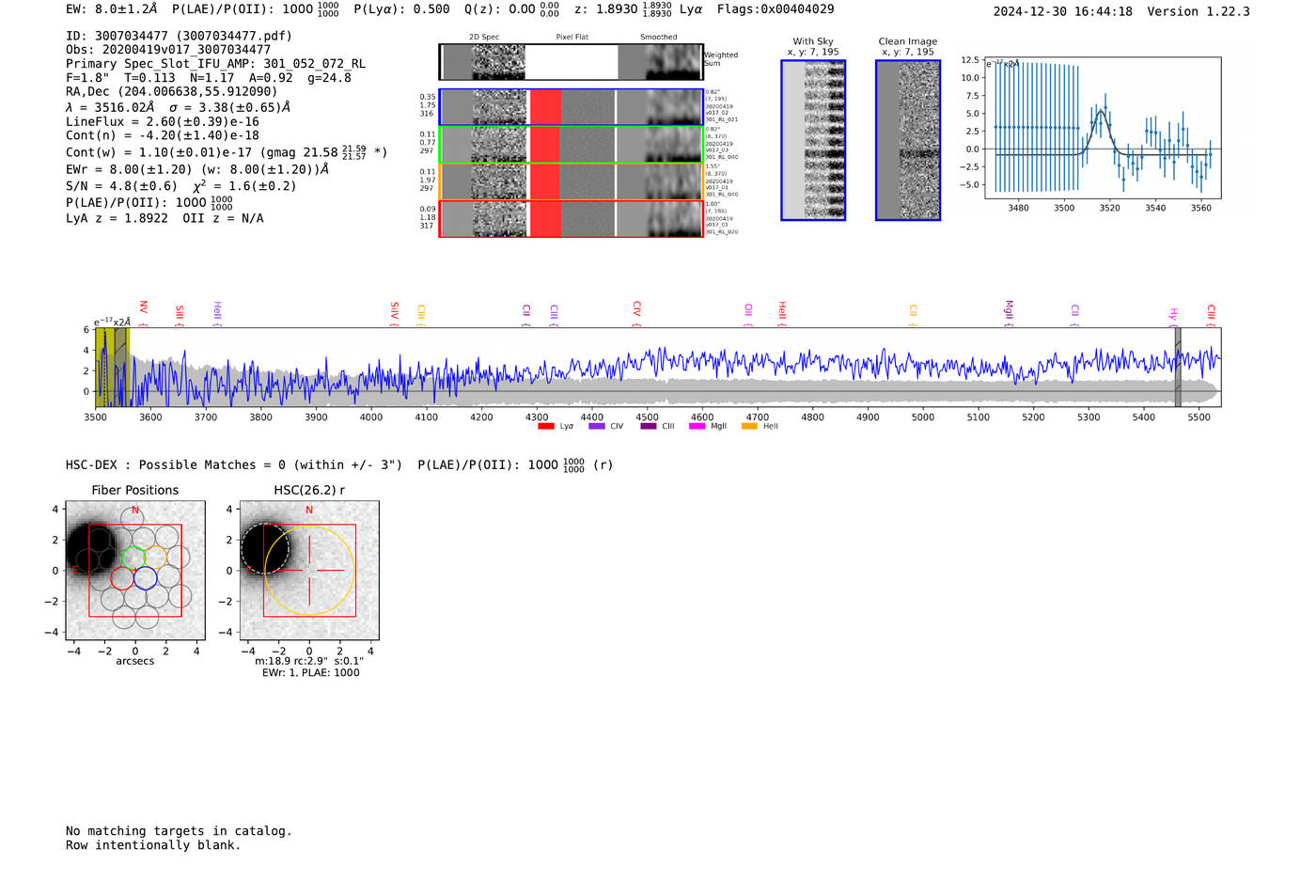Screen dimensions: 1316x896
Task: Select the red fiber circle in Fiber Positions
Action: [x=122, y=578]
